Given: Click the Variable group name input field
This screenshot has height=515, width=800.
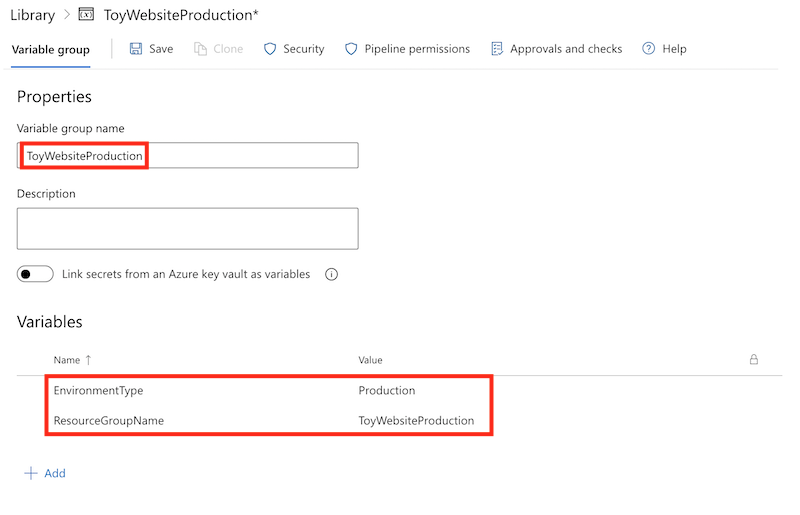Looking at the screenshot, I should pos(188,155).
